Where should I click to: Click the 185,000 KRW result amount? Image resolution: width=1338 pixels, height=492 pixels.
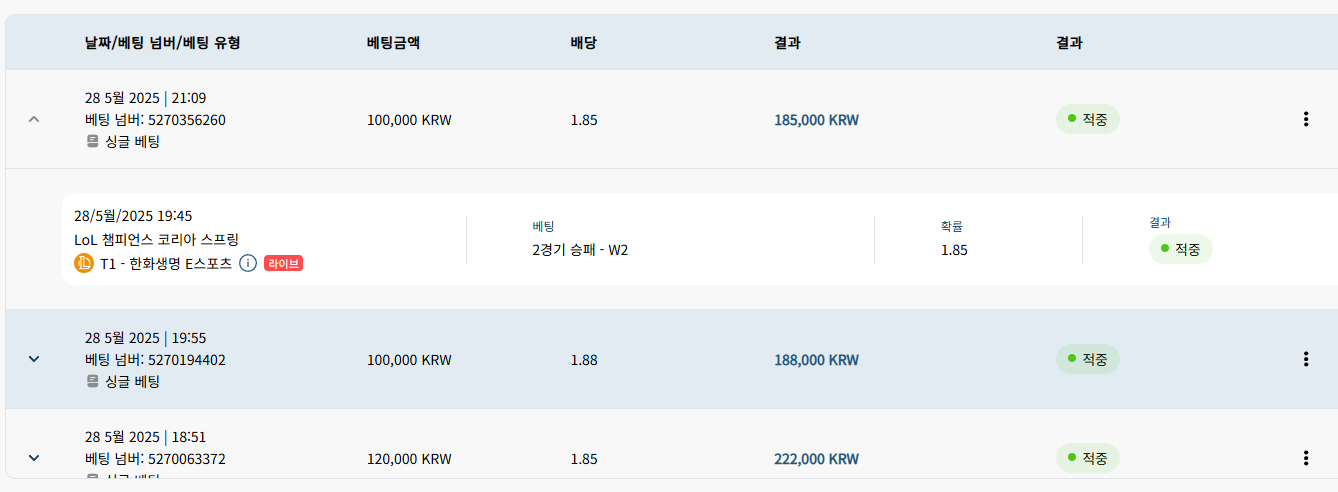tap(816, 120)
